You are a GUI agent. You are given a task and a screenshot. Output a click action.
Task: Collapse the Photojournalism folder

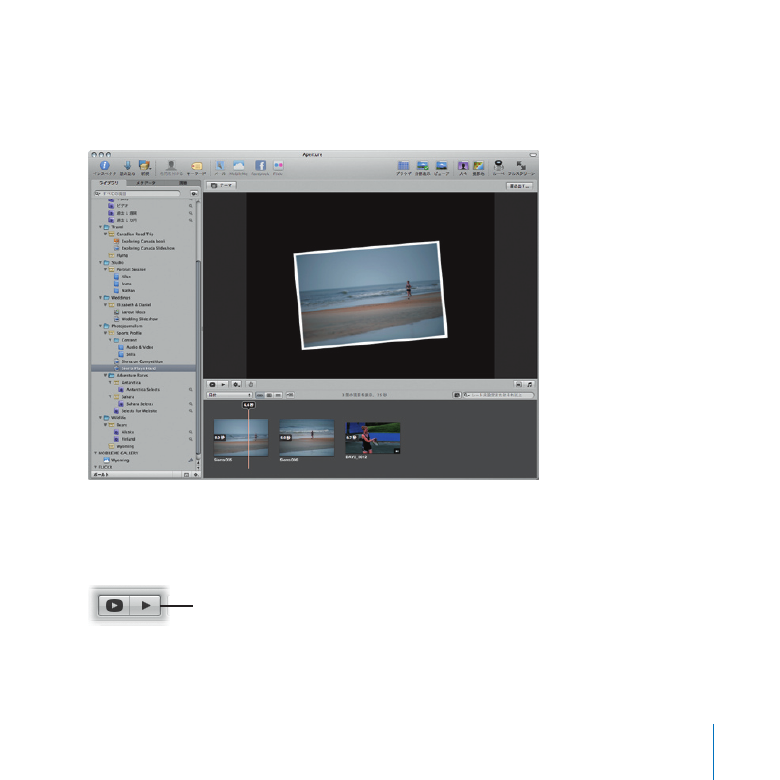click(100, 326)
